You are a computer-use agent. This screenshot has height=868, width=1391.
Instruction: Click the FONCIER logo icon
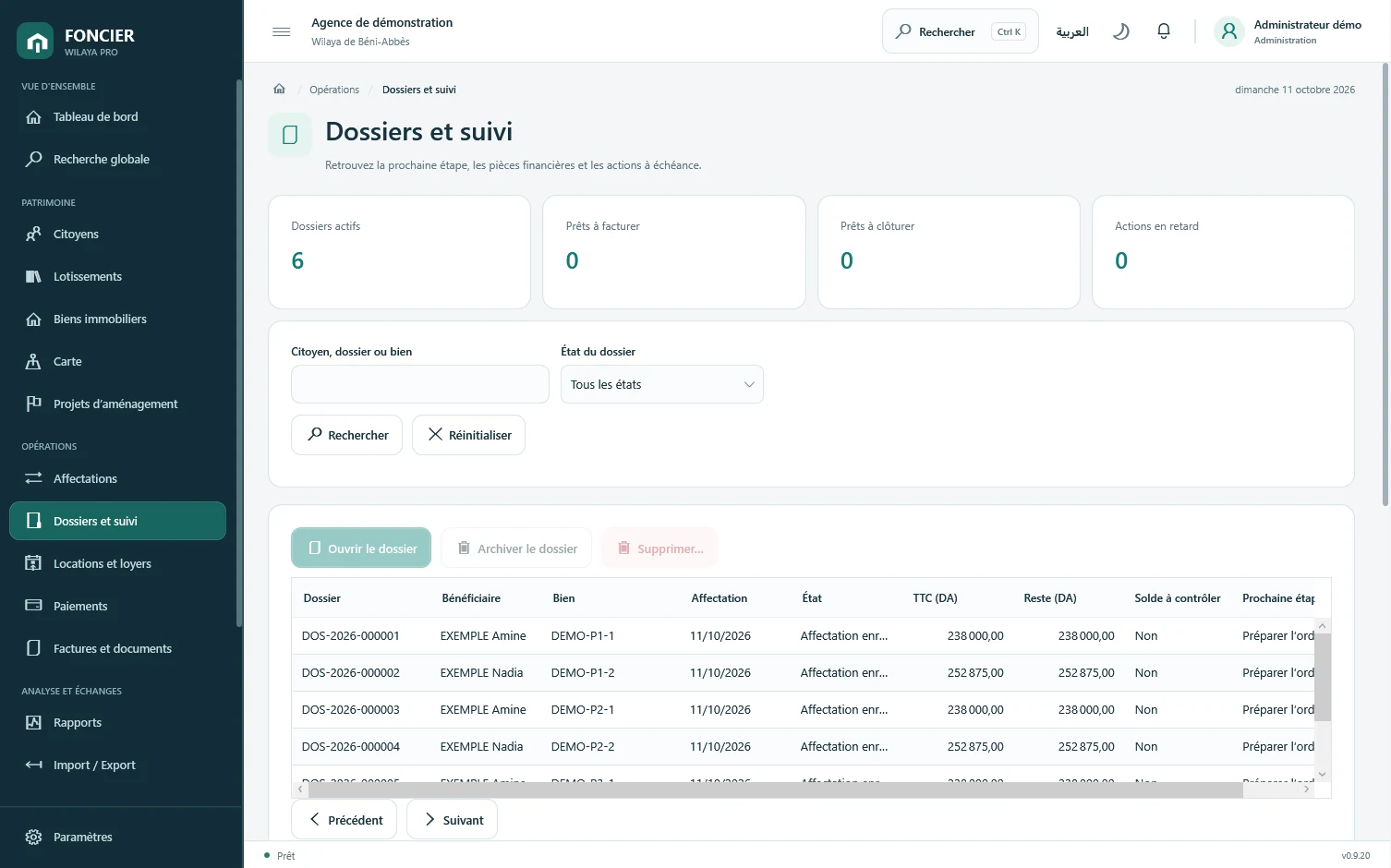(x=35, y=41)
